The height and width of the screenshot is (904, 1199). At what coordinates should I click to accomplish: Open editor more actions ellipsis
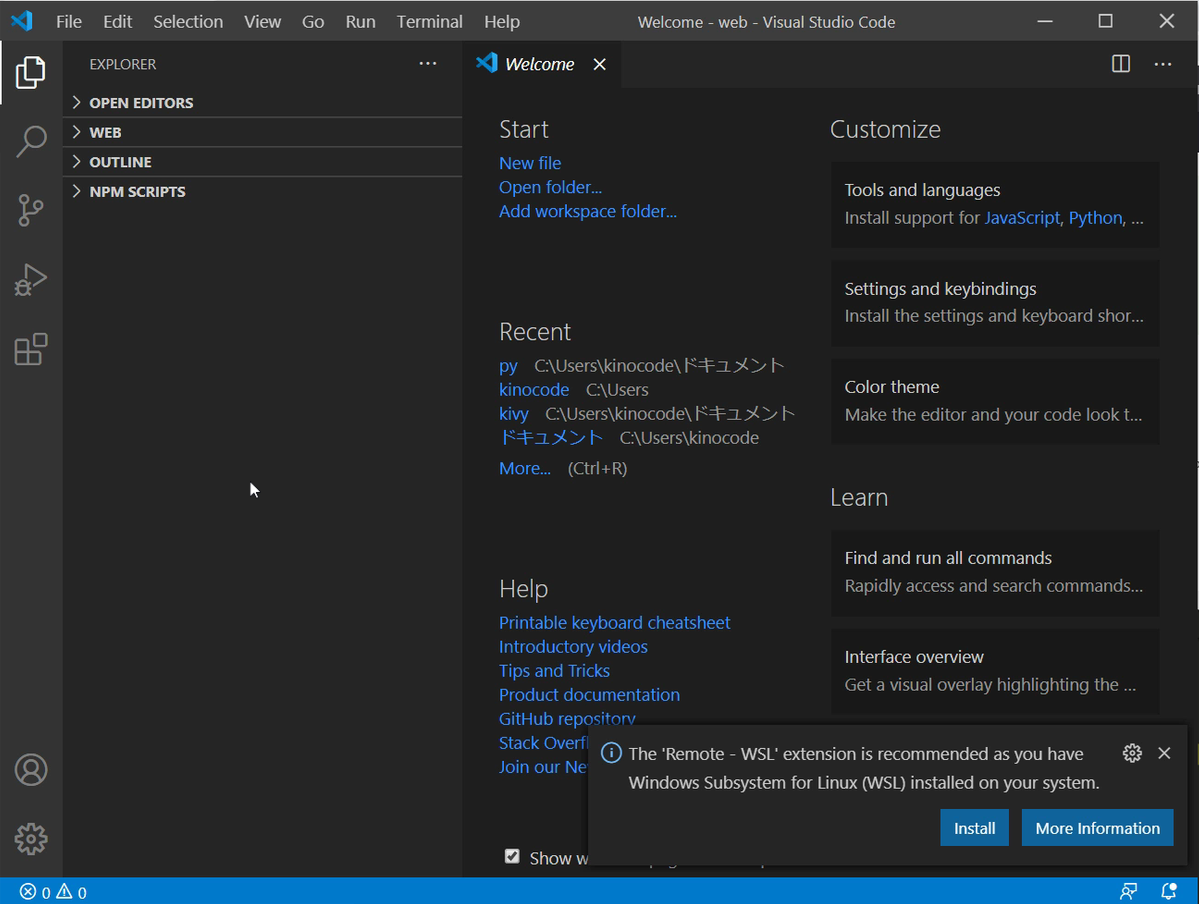coord(1162,64)
